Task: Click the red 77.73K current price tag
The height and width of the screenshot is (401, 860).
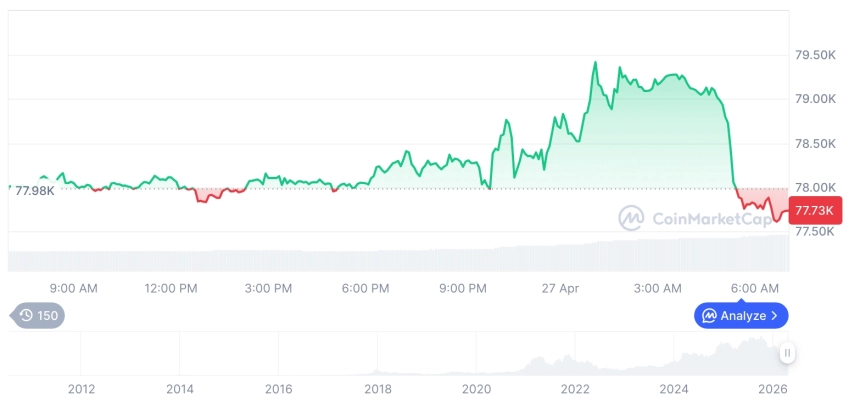Action: 816,210
